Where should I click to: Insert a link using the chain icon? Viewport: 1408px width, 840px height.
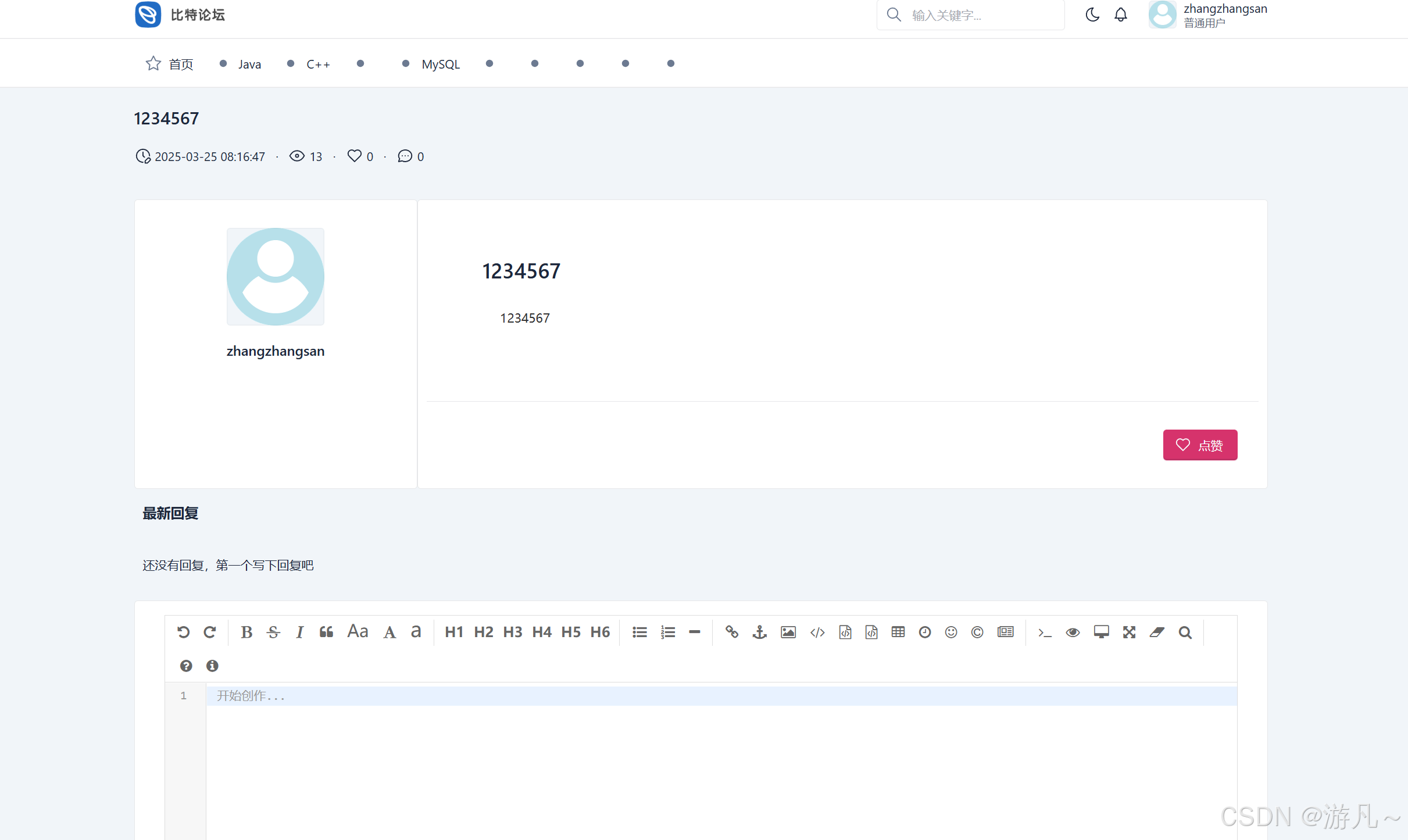click(x=731, y=632)
